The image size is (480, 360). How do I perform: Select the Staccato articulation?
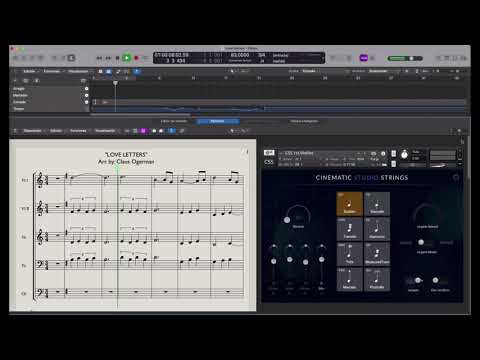pos(377,203)
